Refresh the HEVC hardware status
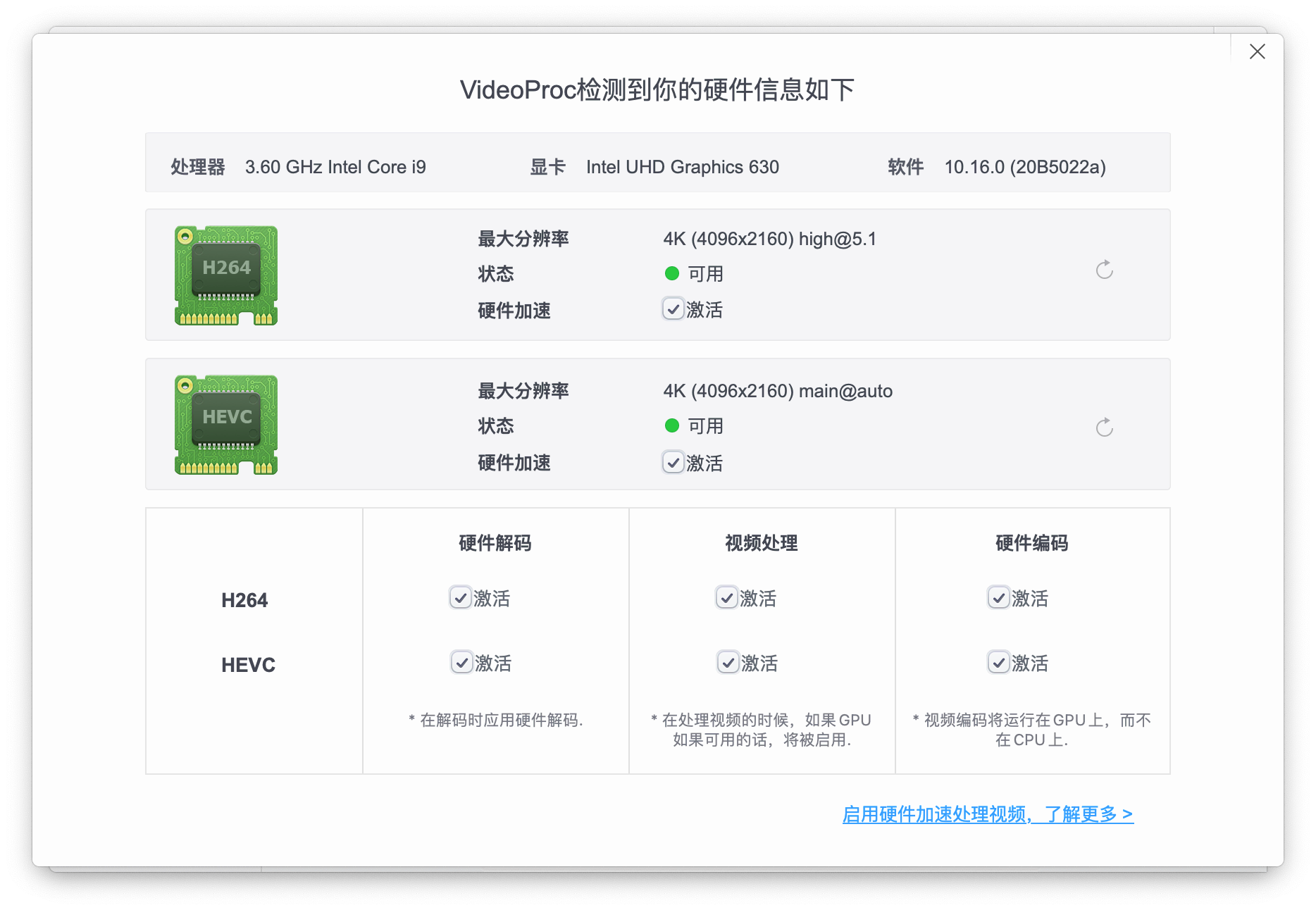Viewport: 1316px width, 910px height. pyautogui.click(x=1104, y=427)
